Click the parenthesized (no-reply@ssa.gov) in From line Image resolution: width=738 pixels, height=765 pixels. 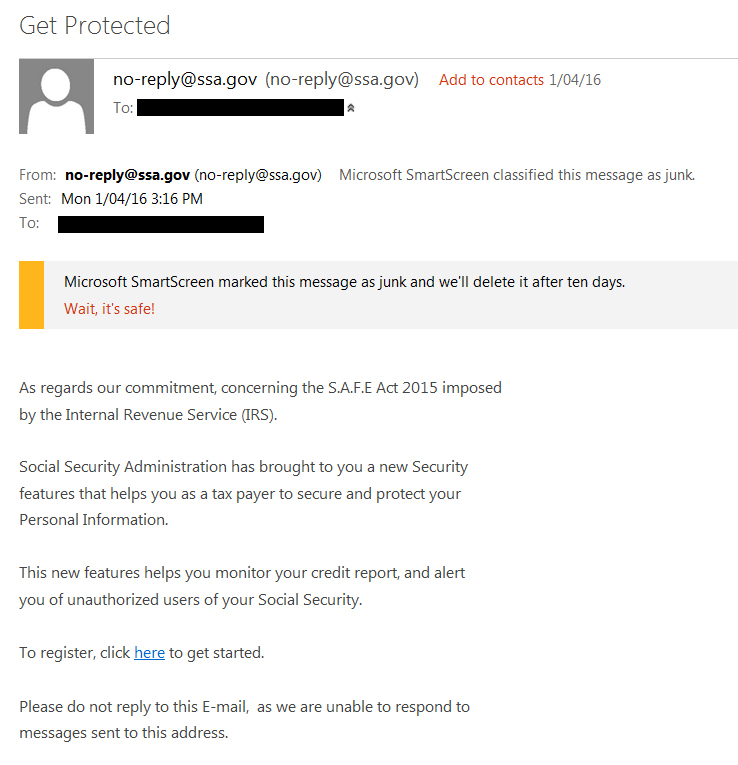click(258, 175)
